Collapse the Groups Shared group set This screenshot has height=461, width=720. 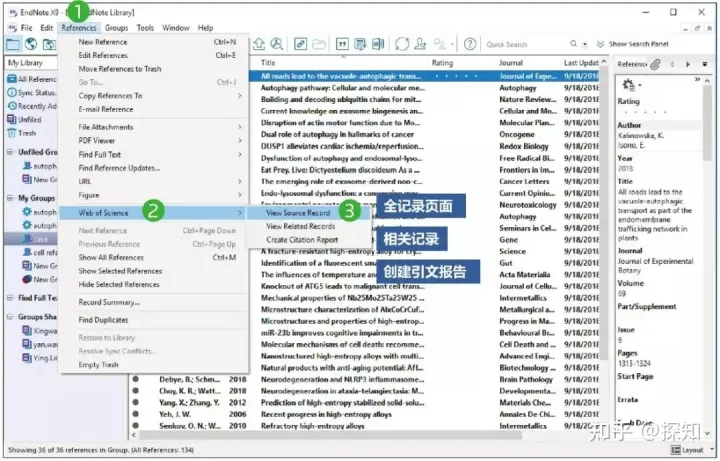pyautogui.click(x=10, y=316)
